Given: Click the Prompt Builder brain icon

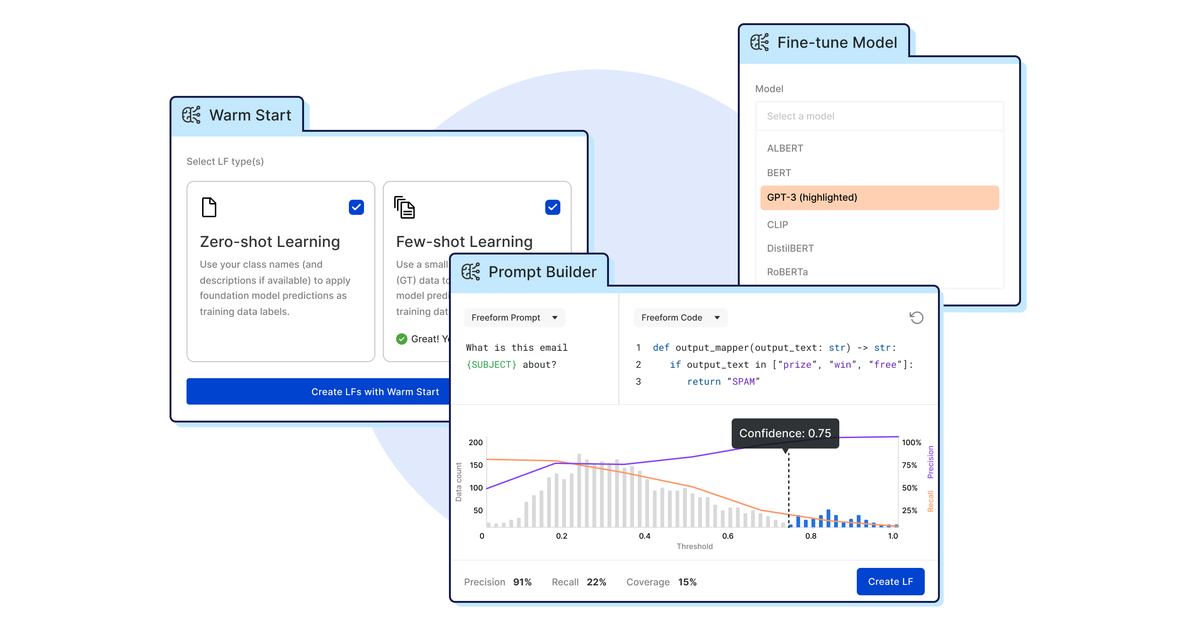Looking at the screenshot, I should point(470,272).
